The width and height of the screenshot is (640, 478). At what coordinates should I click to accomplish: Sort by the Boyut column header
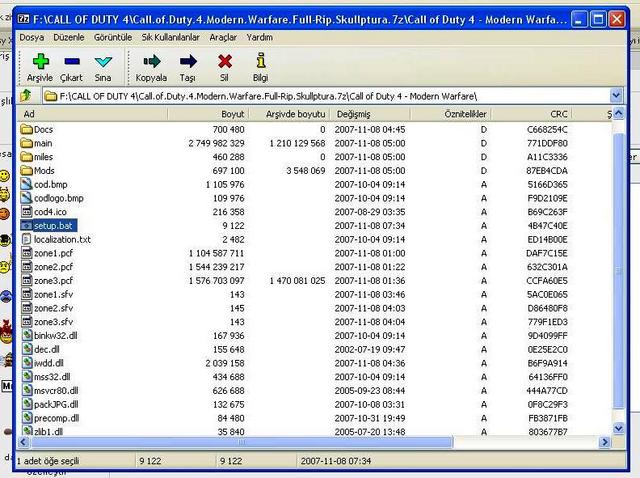(x=208, y=114)
